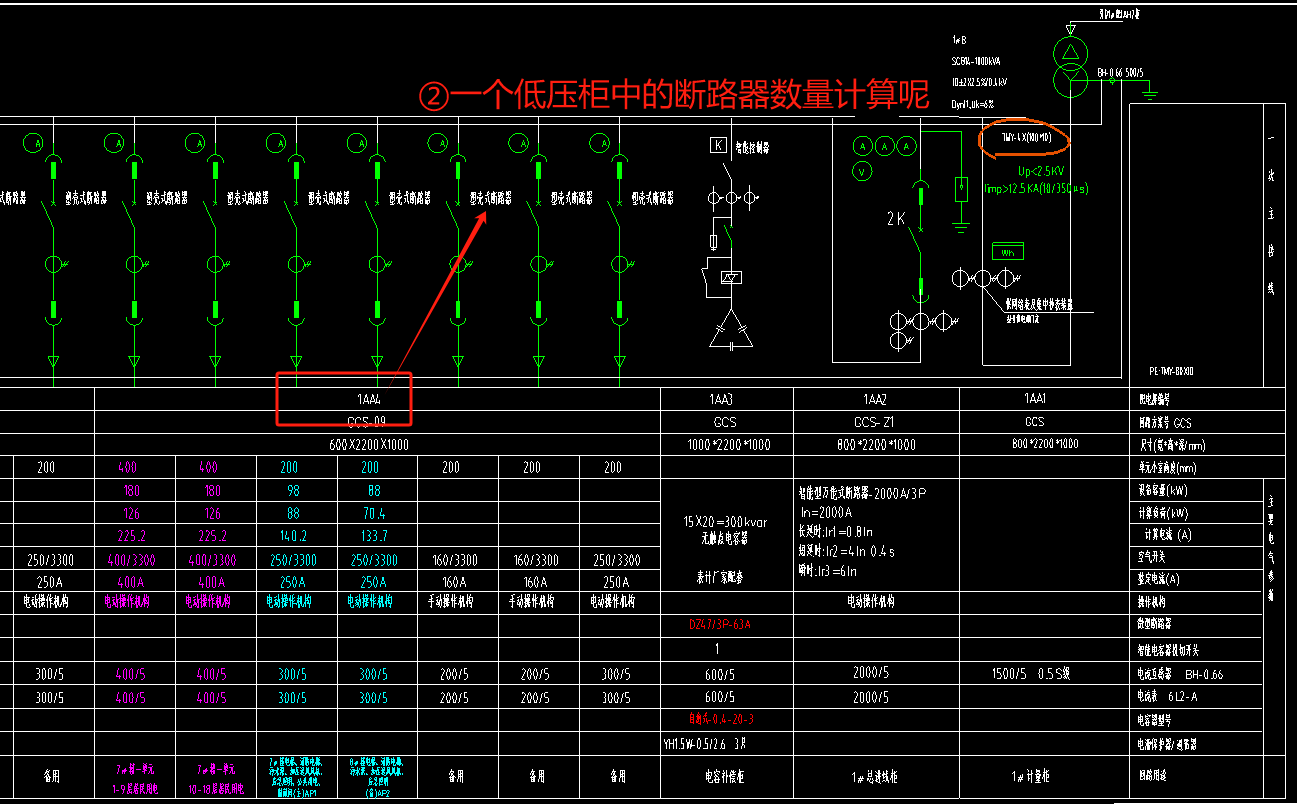The height and width of the screenshot is (804, 1297).
Task: Click the 尺寸(宽*高*深/mm) row header
Action: 1172,445
